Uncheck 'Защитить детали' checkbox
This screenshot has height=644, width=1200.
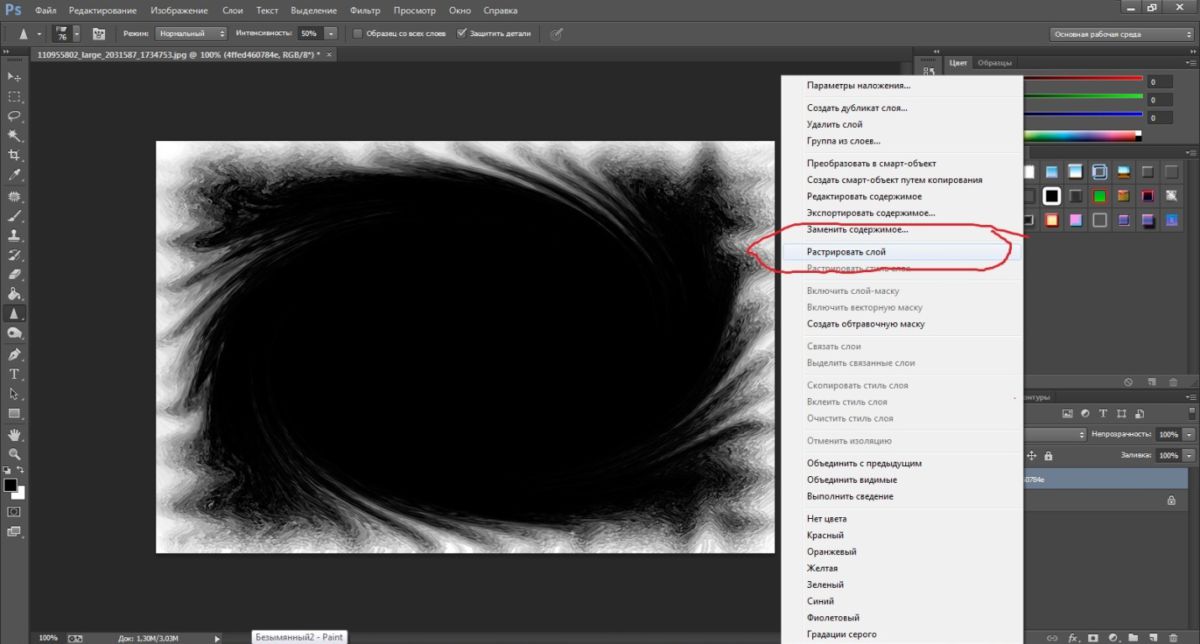pos(461,33)
